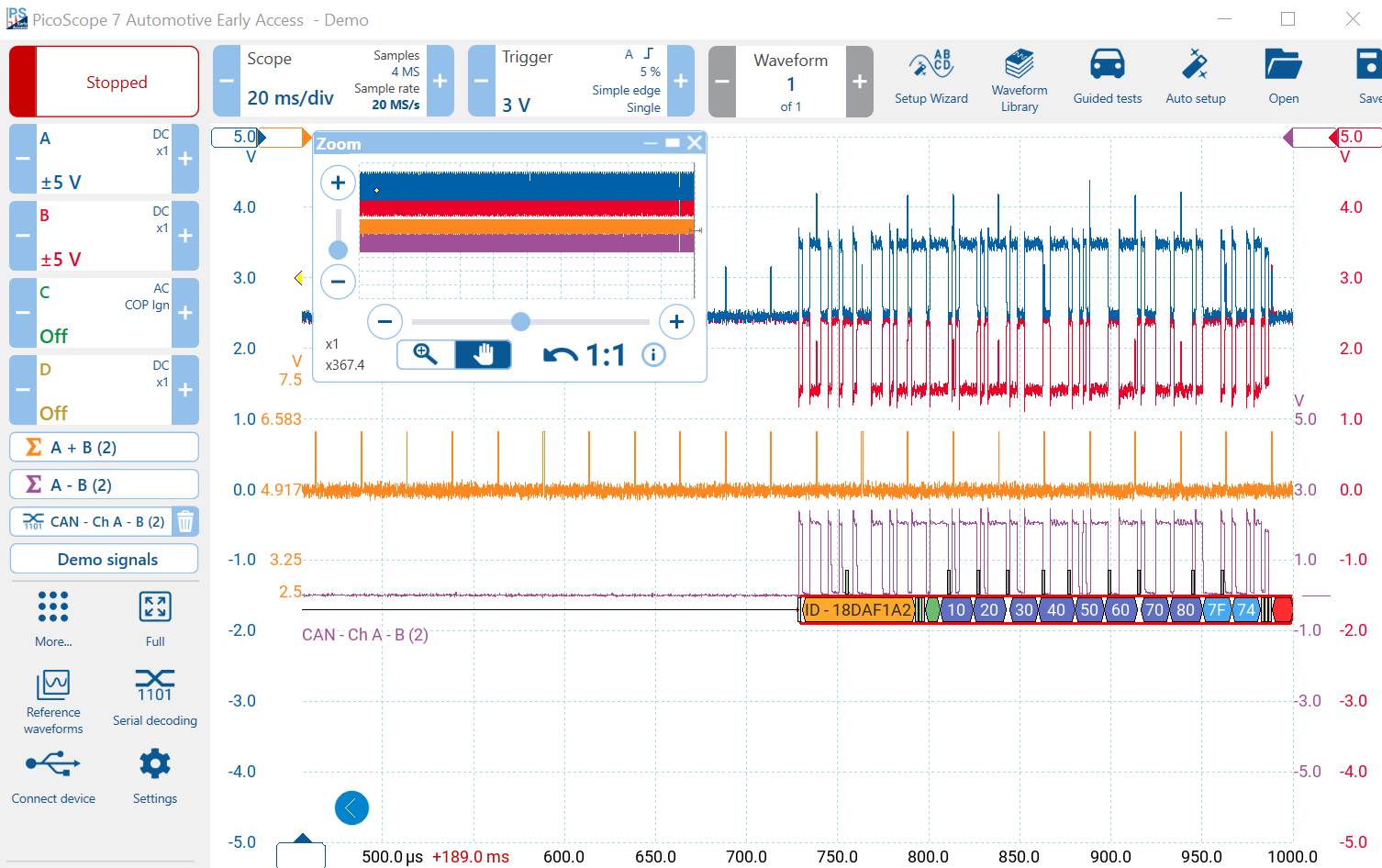Run Auto setup
Screen dimensions: 1382x868
tap(1196, 77)
